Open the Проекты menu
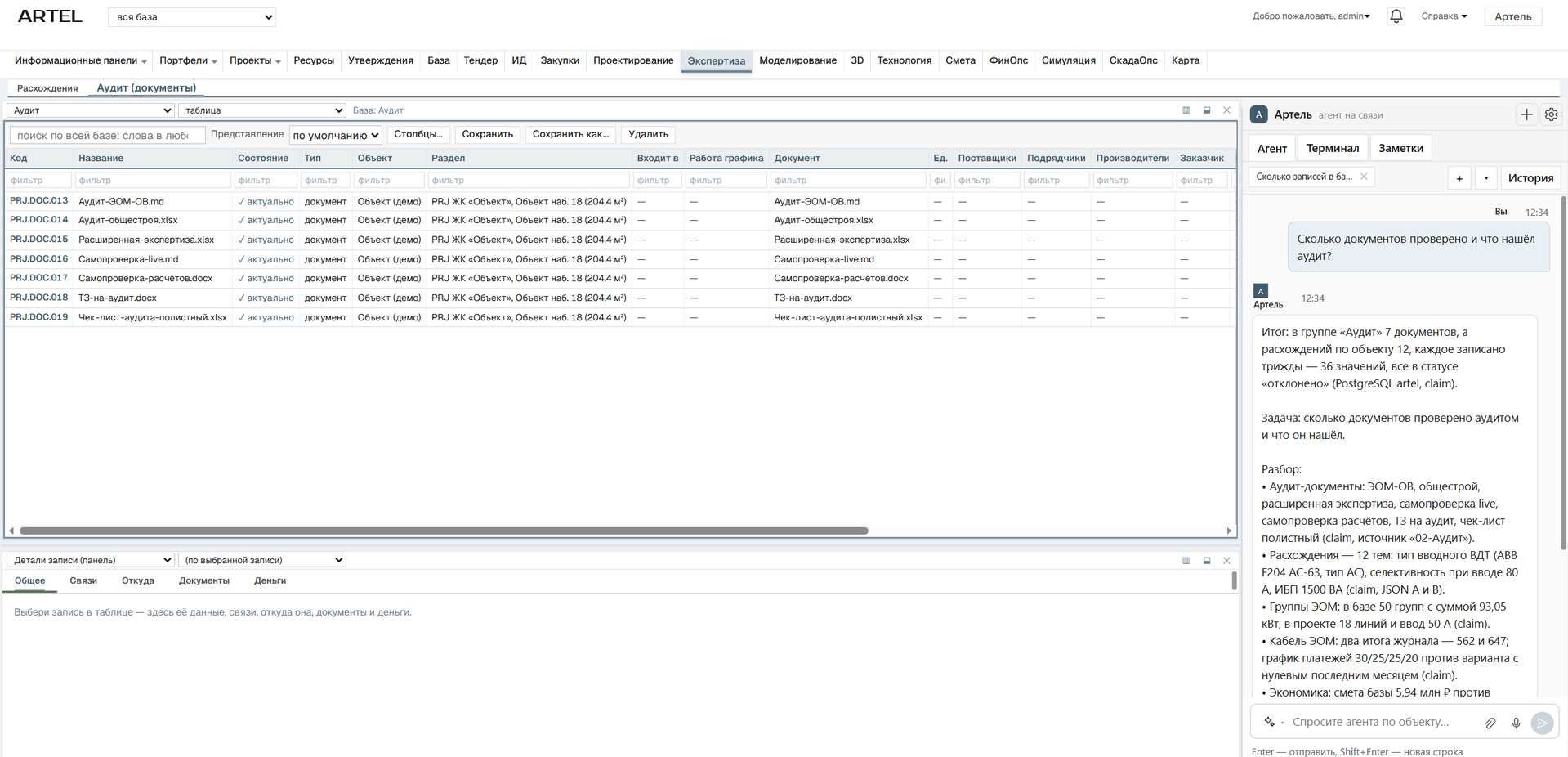Viewport: 1568px width, 757px height. [255, 60]
